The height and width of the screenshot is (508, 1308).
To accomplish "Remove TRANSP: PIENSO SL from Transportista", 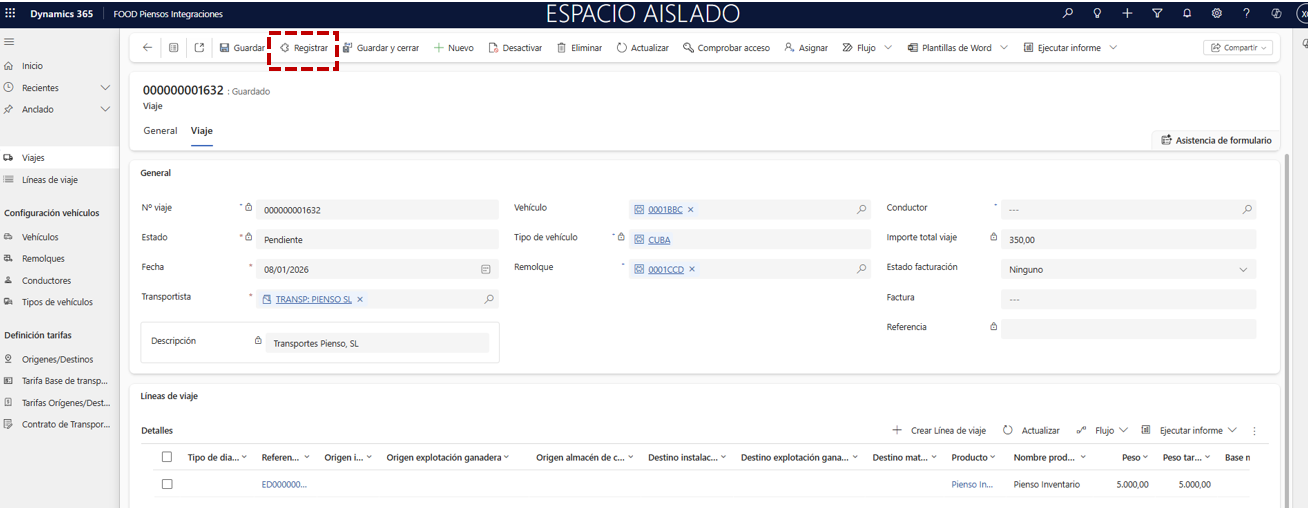I will click(360, 299).
